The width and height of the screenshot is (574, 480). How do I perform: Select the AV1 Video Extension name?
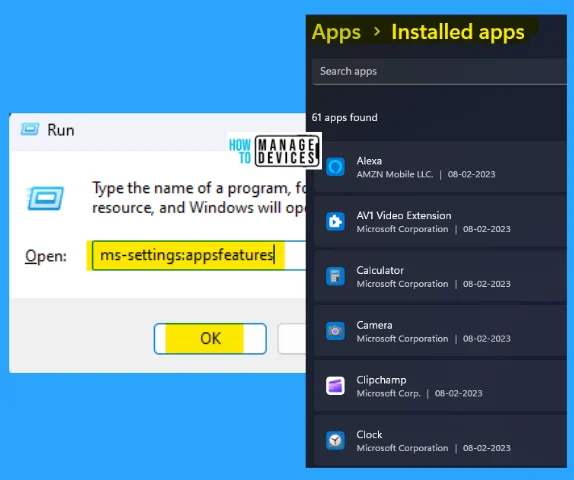point(404,215)
